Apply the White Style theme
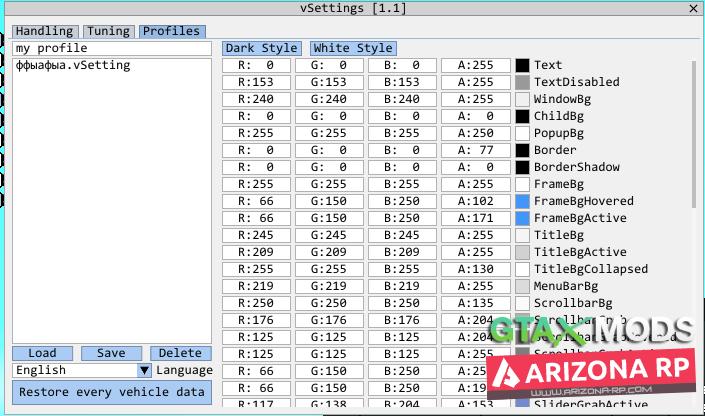 [352, 48]
